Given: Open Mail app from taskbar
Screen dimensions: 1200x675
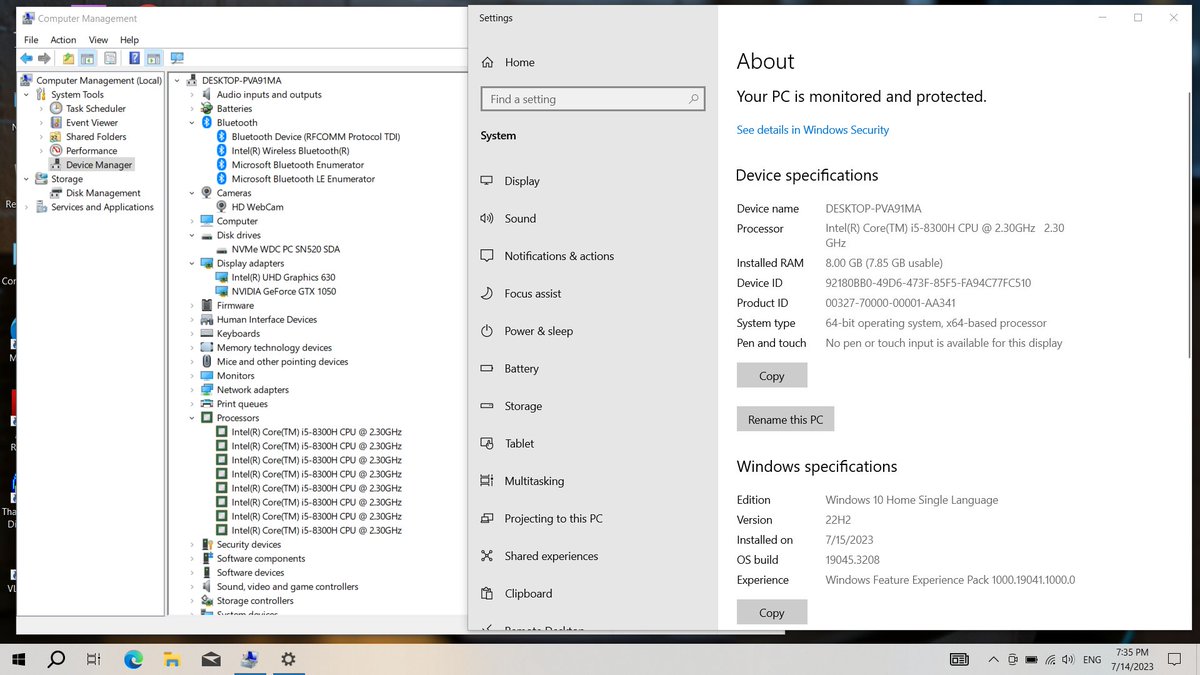Looking at the screenshot, I should [x=211, y=659].
